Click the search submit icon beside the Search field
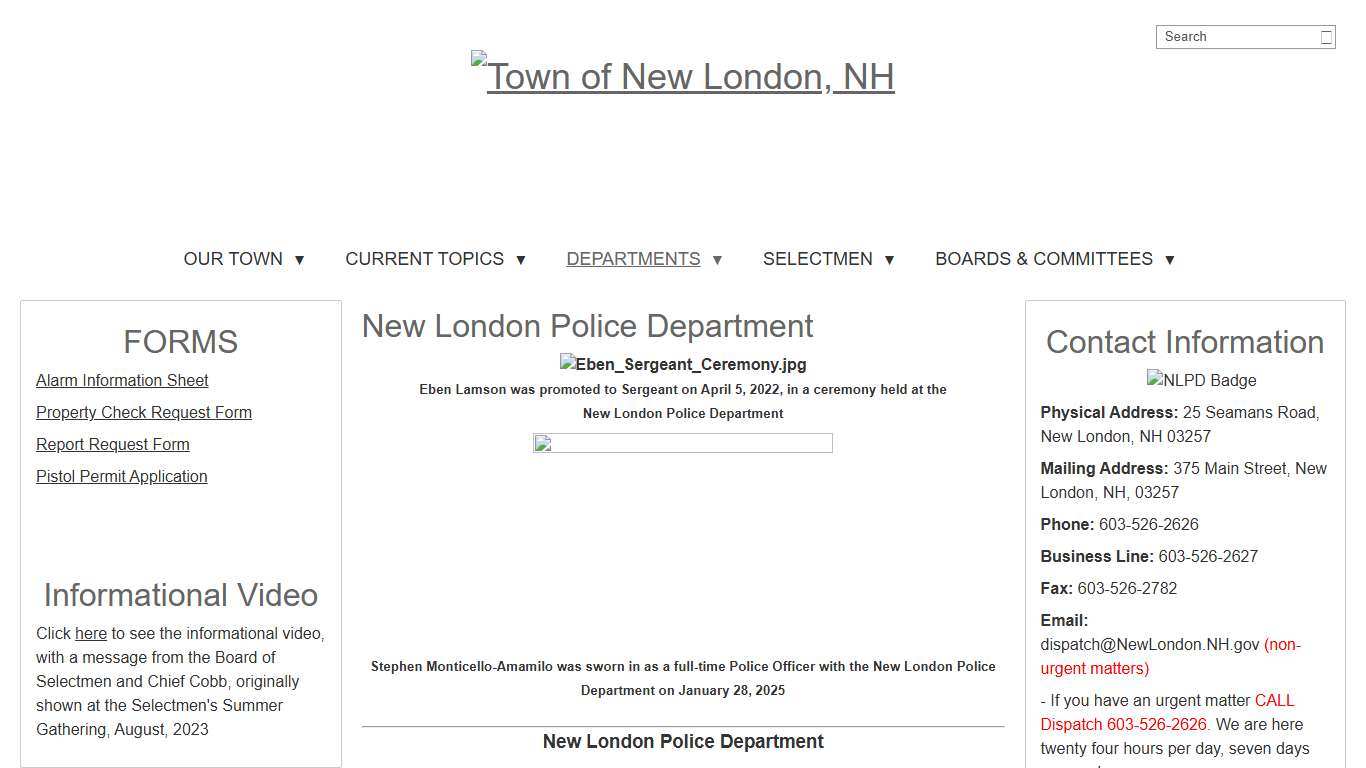 coord(1326,36)
